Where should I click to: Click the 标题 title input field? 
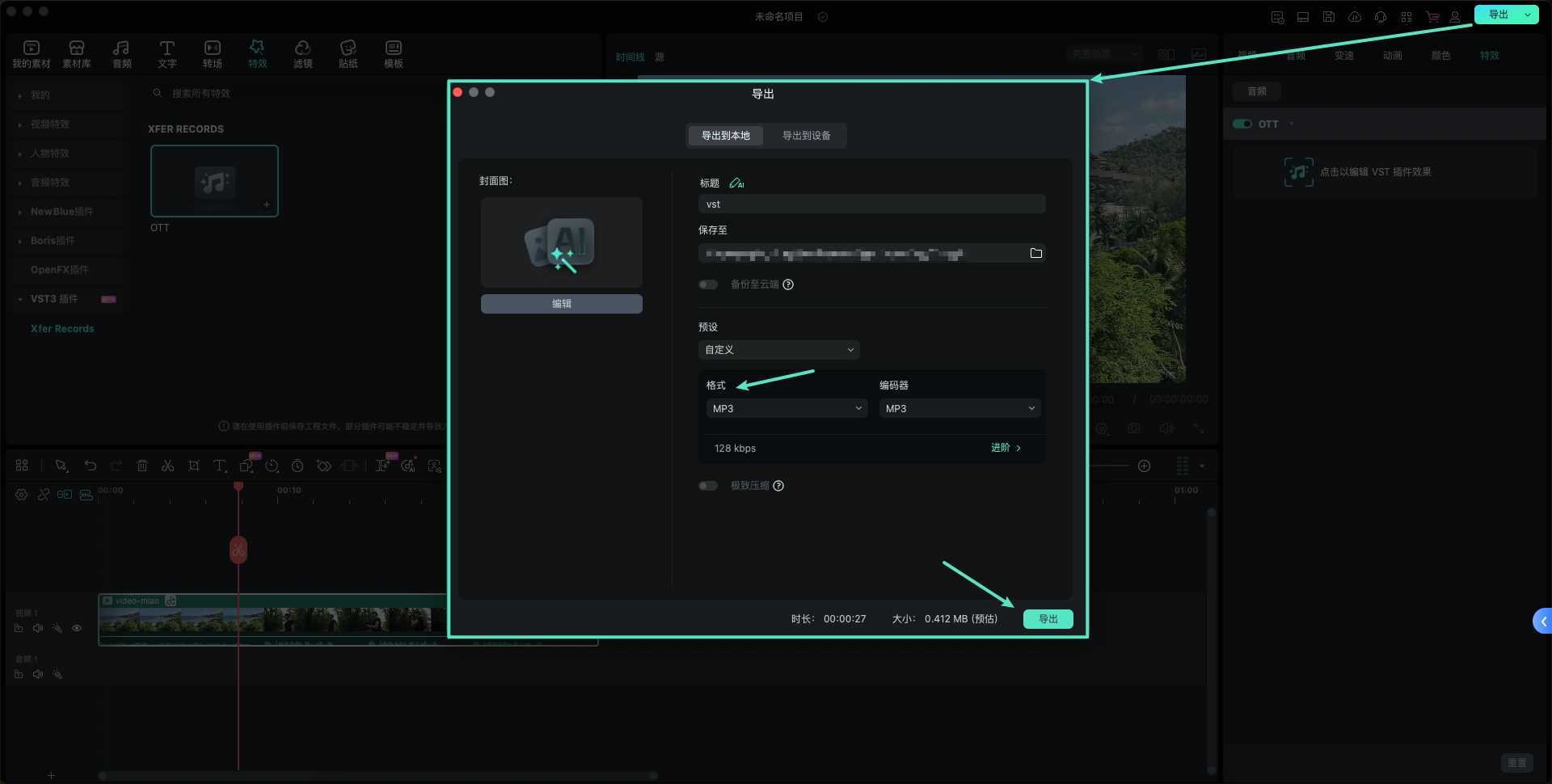(x=871, y=204)
